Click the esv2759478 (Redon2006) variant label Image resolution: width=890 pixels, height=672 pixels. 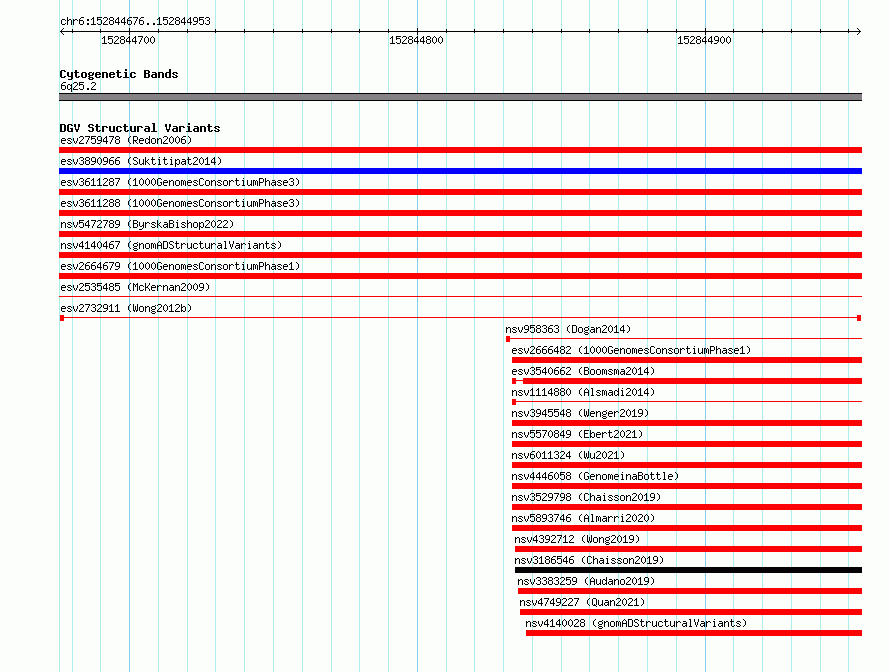126,140
